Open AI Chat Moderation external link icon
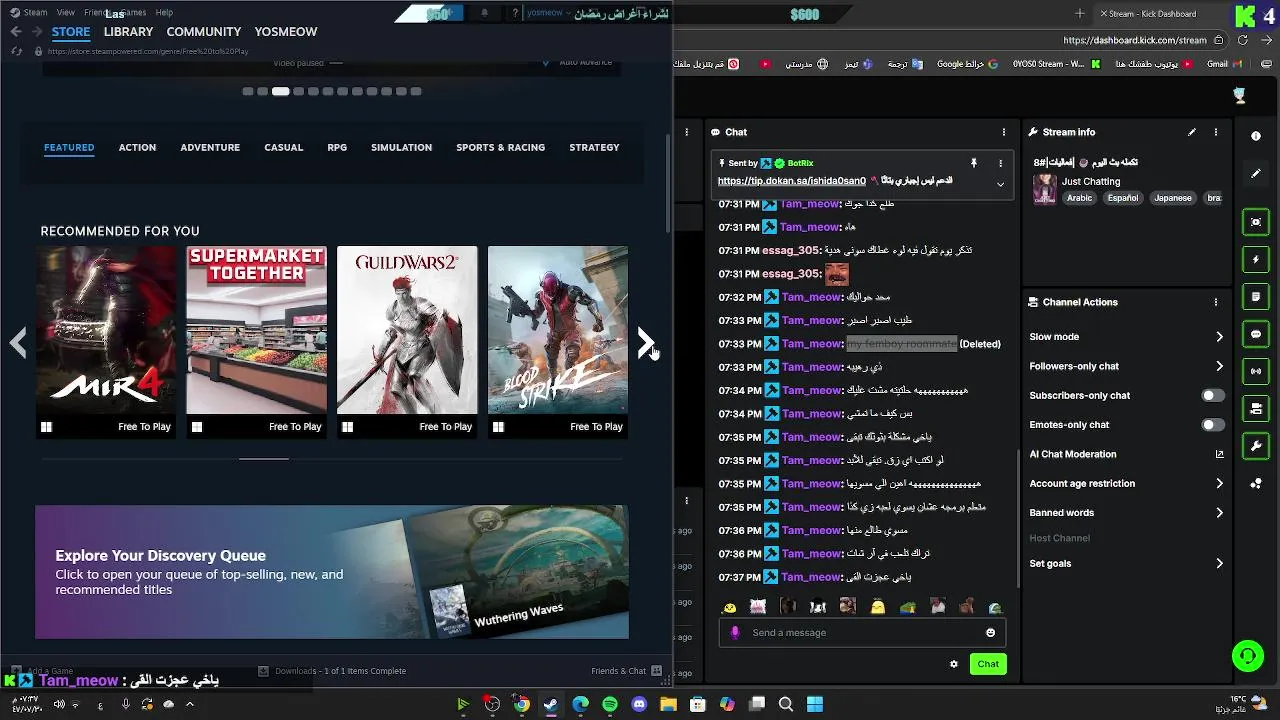Screen dimensions: 1280x720 pos(1219,454)
